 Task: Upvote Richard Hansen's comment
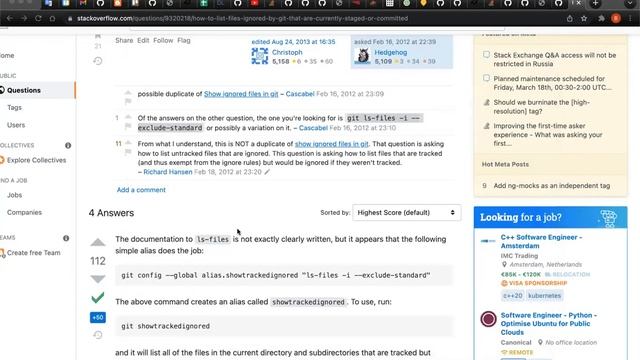coord(128,143)
